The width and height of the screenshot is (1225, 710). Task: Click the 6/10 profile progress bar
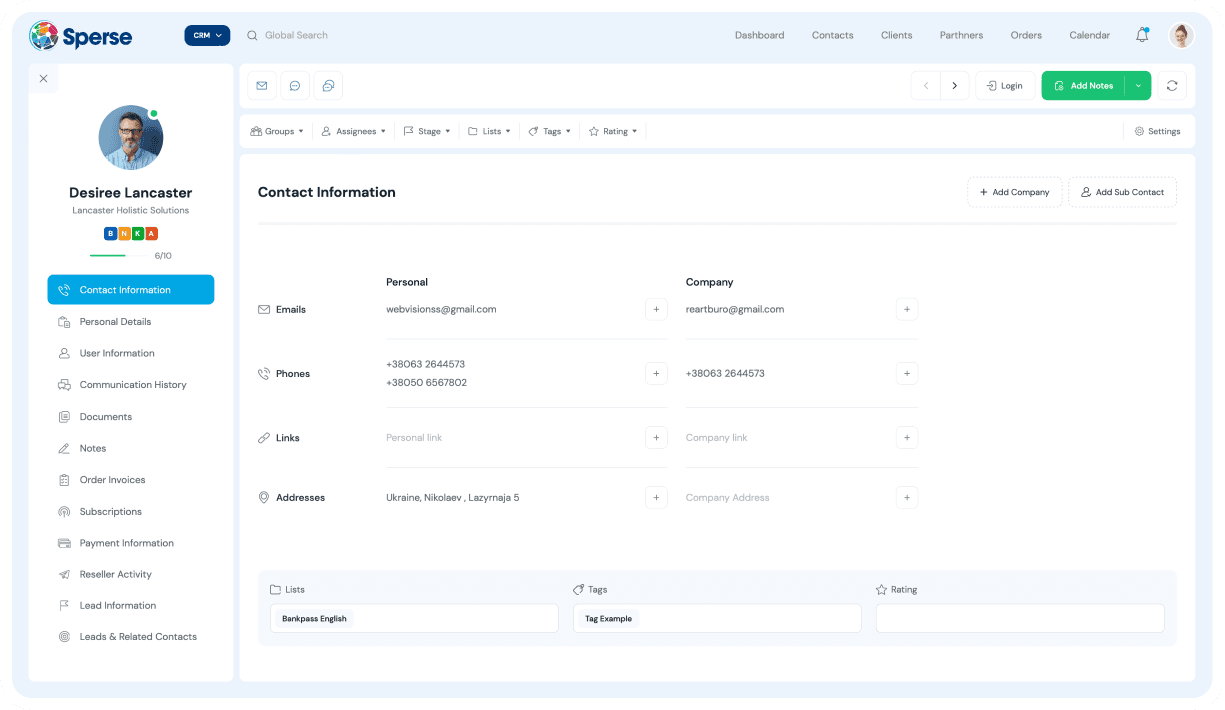coord(118,256)
